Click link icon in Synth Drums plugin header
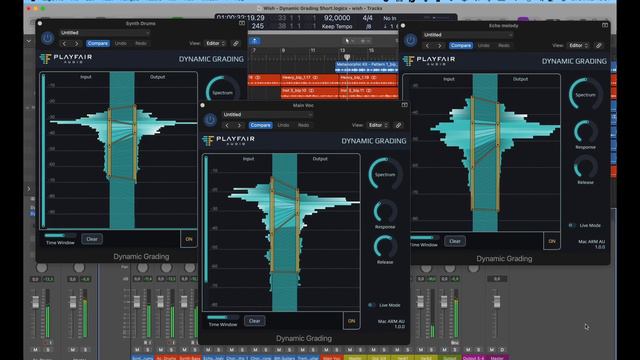Image resolution: width=640 pixels, height=360 pixels. pos(236,43)
